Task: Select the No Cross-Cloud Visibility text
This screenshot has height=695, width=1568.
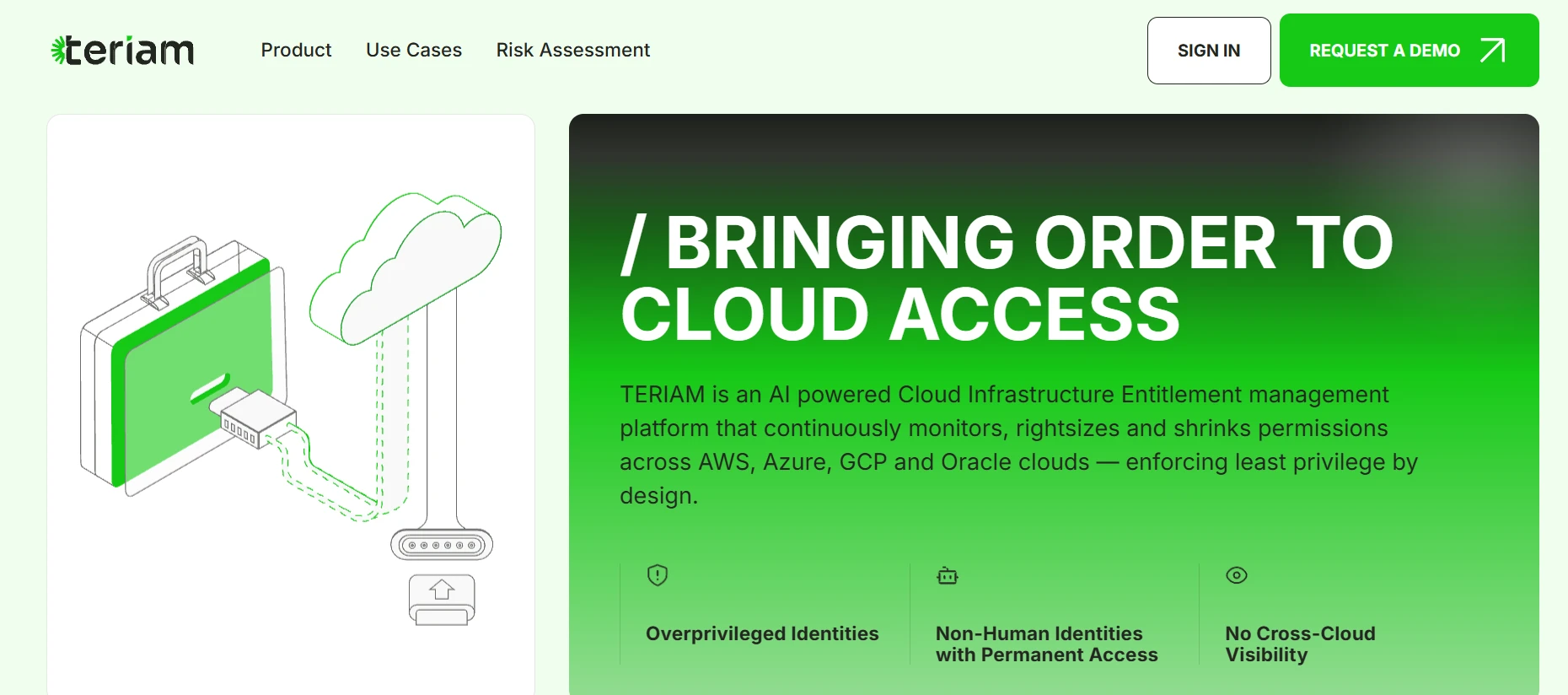Action: pos(1300,644)
